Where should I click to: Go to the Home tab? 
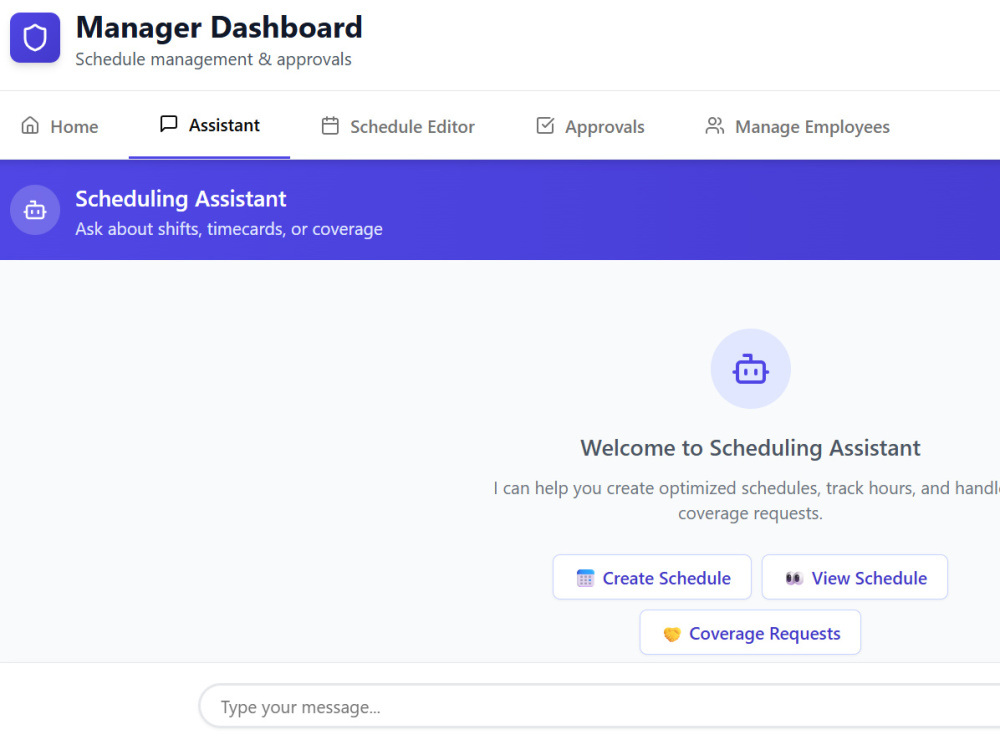point(60,126)
